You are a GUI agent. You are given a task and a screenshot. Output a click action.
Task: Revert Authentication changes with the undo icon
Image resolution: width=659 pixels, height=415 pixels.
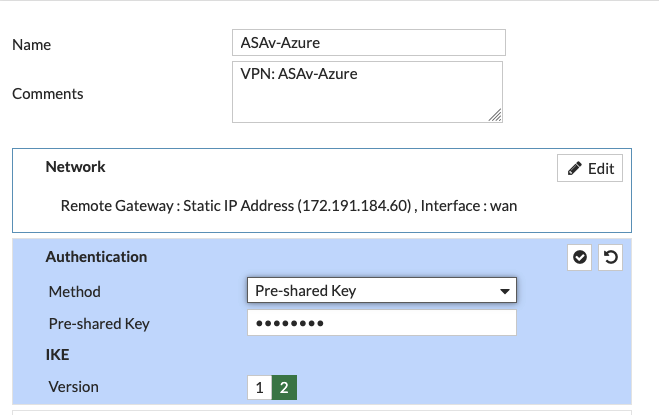pos(609,258)
